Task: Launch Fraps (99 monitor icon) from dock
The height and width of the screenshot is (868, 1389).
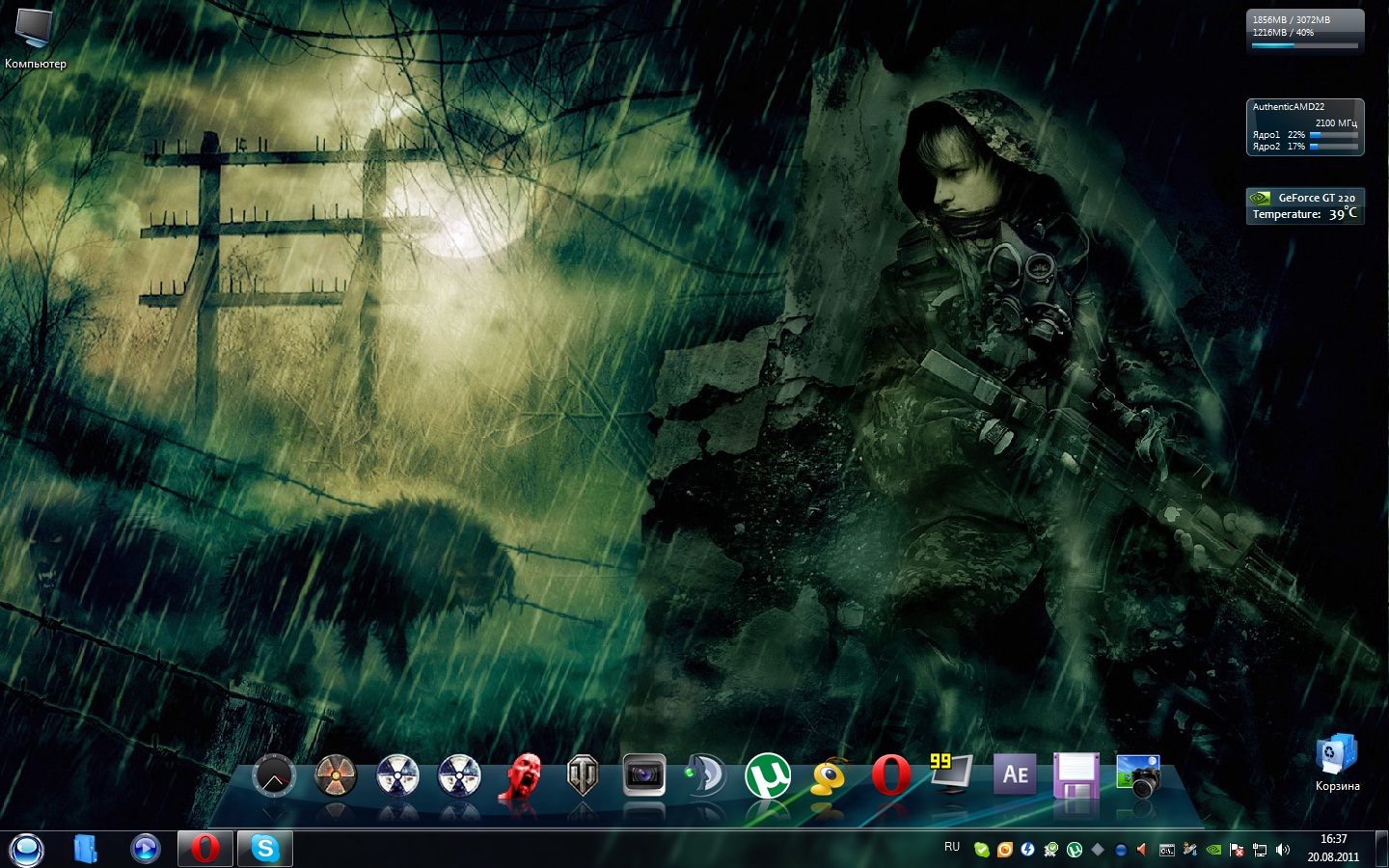Action: (952, 773)
